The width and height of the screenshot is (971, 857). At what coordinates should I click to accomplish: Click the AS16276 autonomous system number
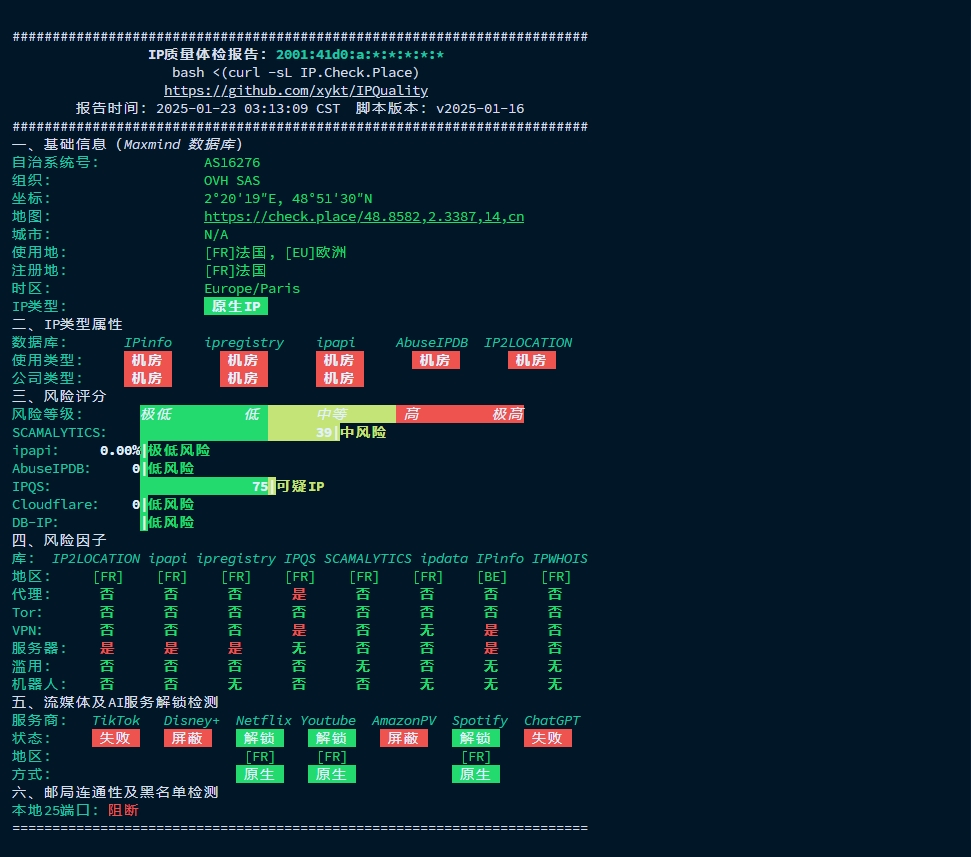click(x=232, y=162)
